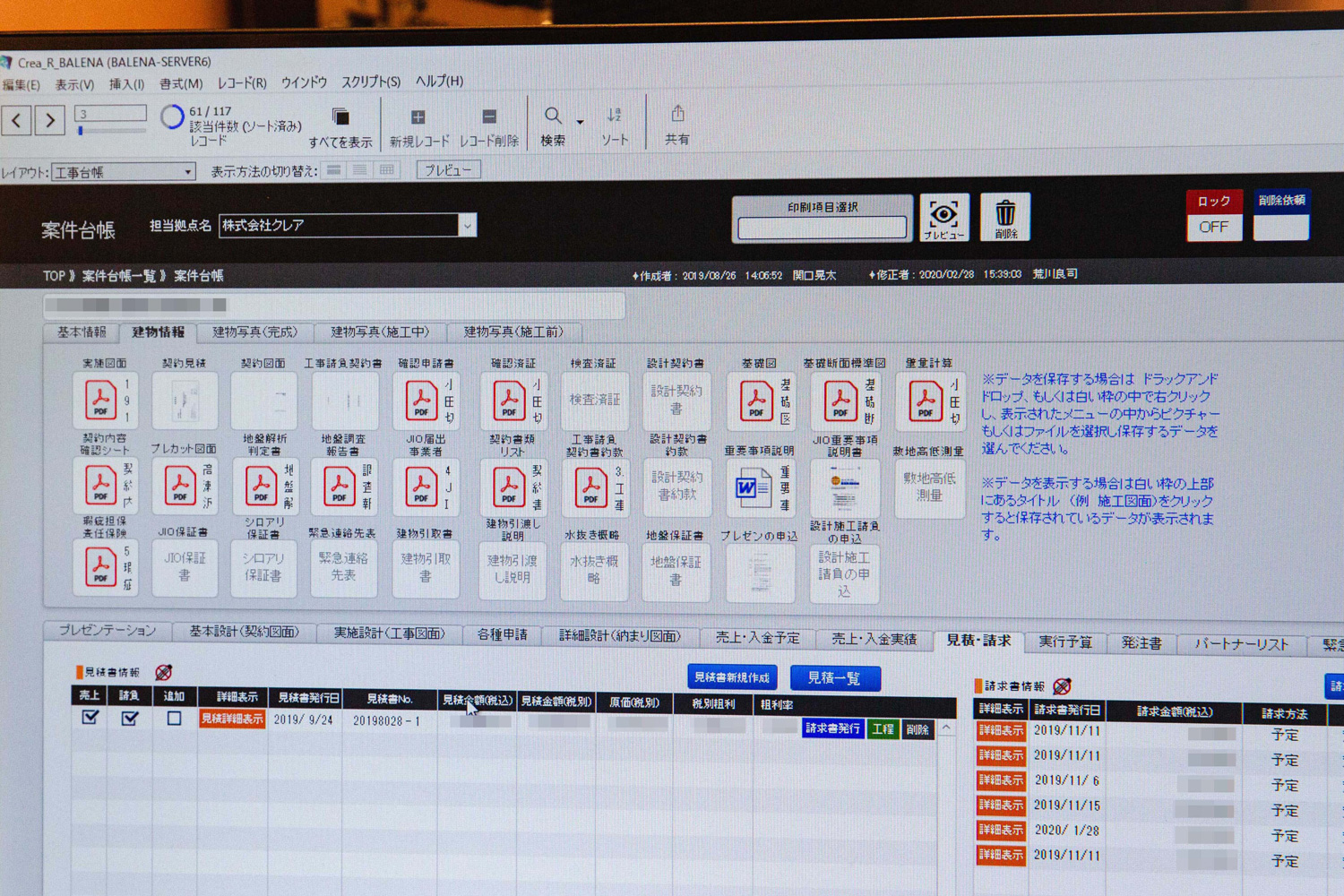1344x896 pixels.
Task: Toggle the 請負 checkbox in estimate row
Action: [130, 719]
